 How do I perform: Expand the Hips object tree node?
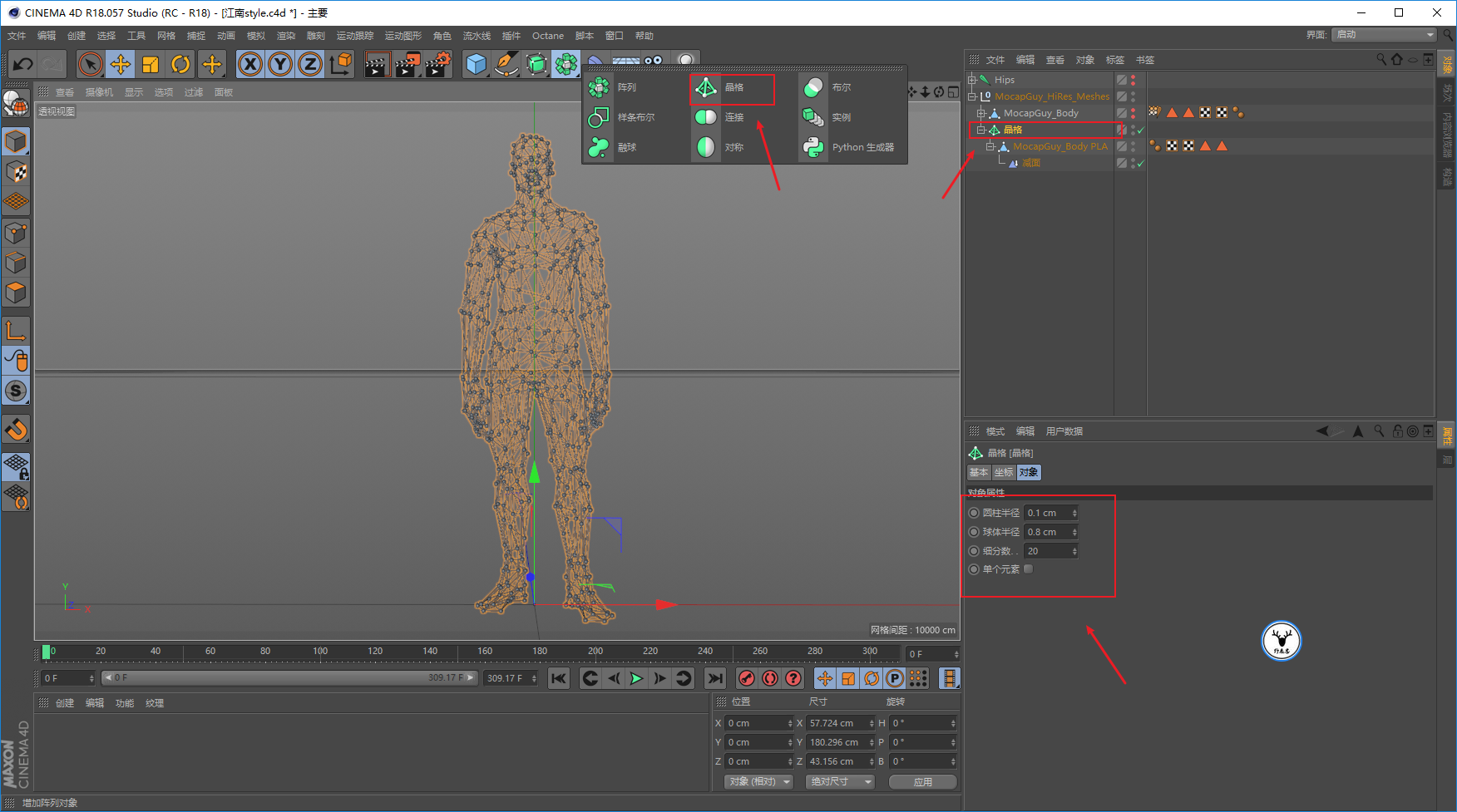click(x=971, y=80)
